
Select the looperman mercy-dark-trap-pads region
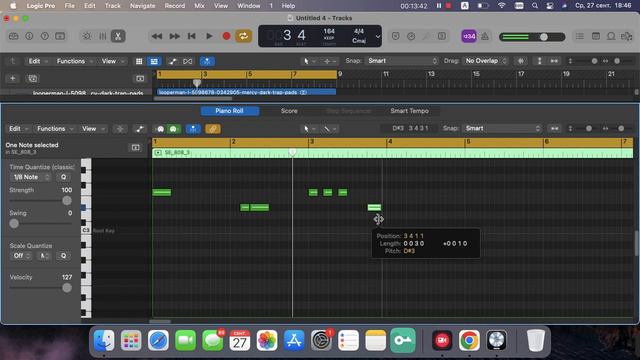(246, 92)
